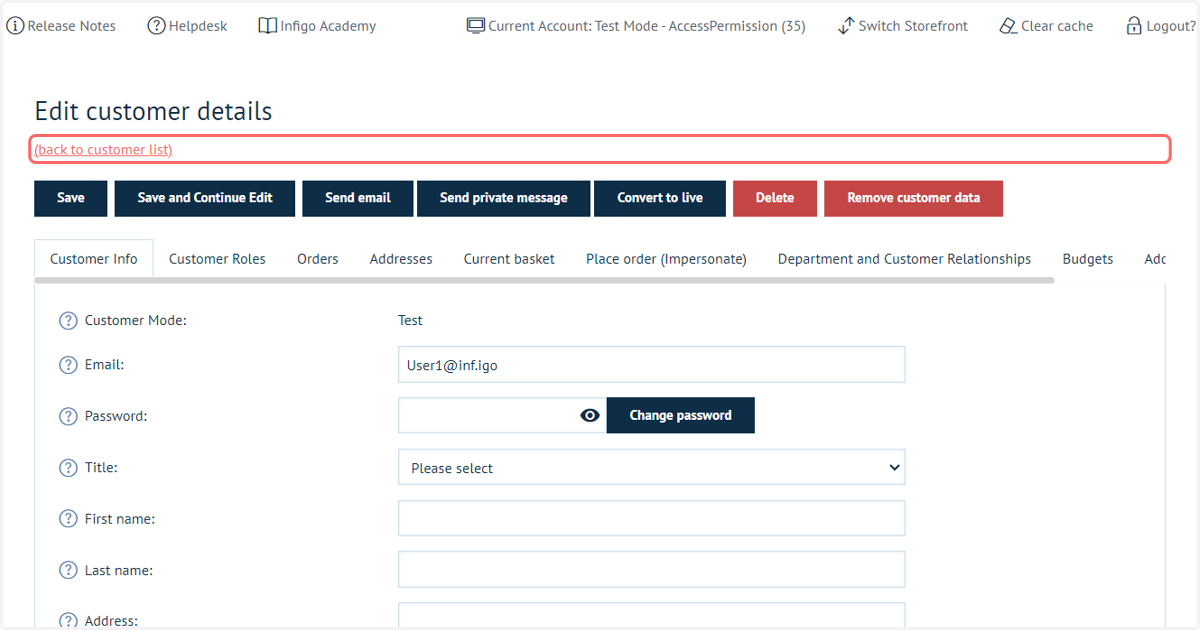Open the Place order (Impersonate) tab

[x=666, y=259]
